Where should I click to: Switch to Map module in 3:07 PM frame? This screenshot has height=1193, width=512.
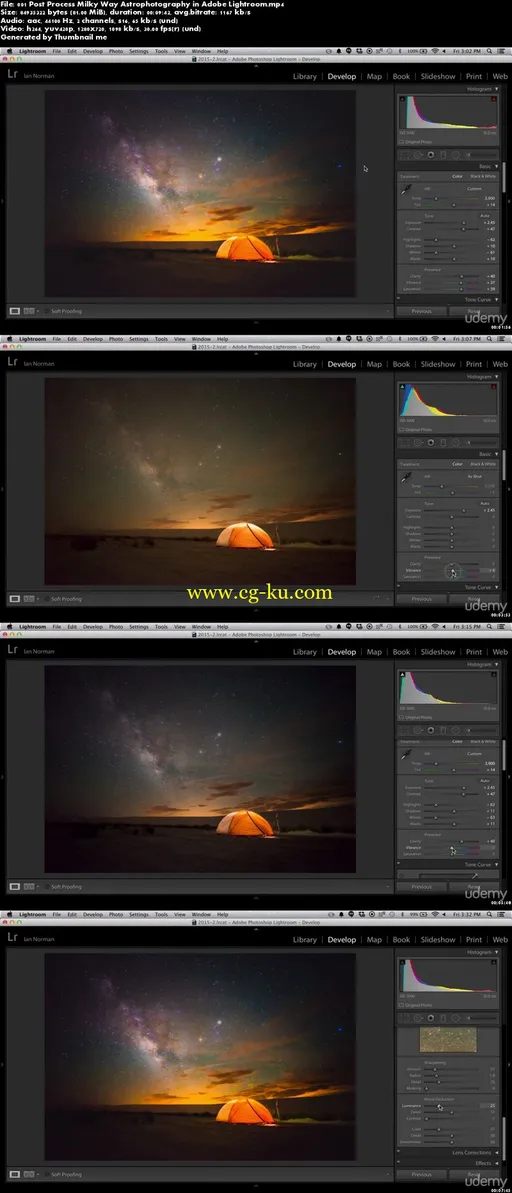pos(374,364)
